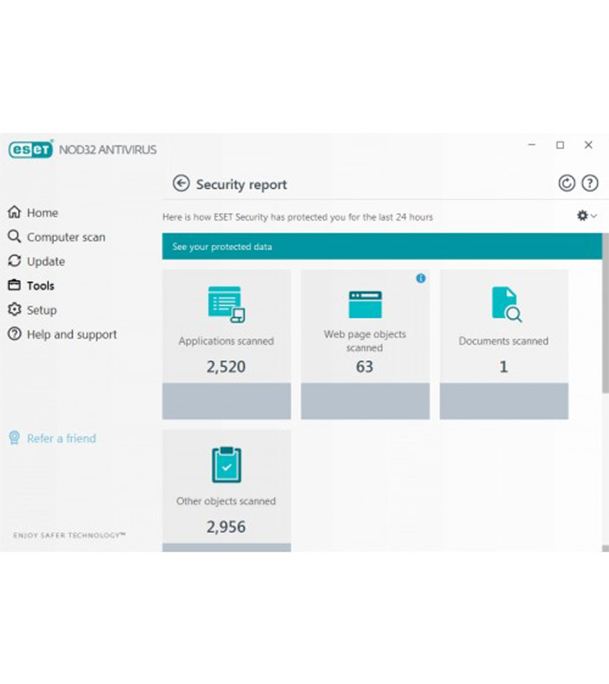Viewport: 609px width, 684px height.
Task: Click the ESET logo
Action: coord(31,149)
